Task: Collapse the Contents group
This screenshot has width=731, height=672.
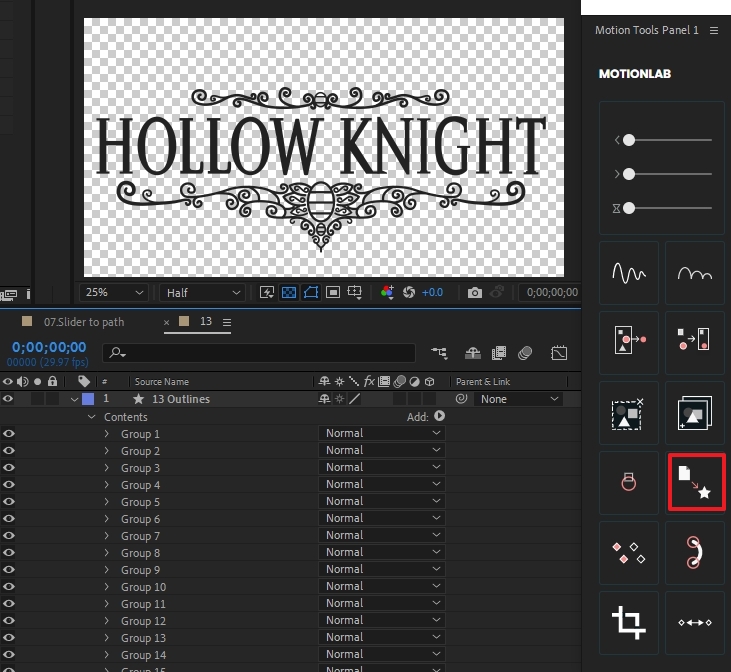Action: click(x=91, y=416)
